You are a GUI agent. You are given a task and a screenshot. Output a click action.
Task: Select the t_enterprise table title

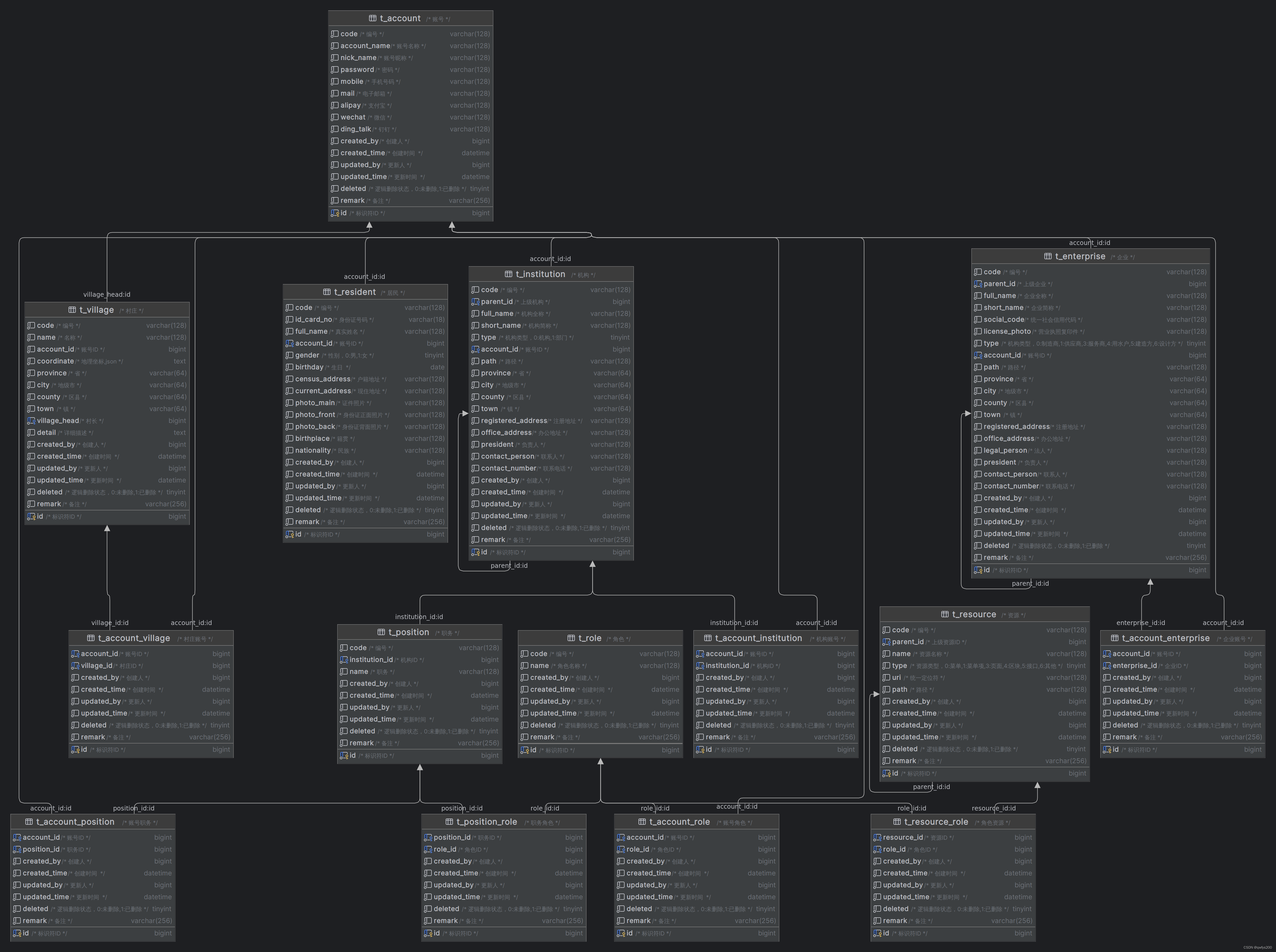click(x=1080, y=256)
